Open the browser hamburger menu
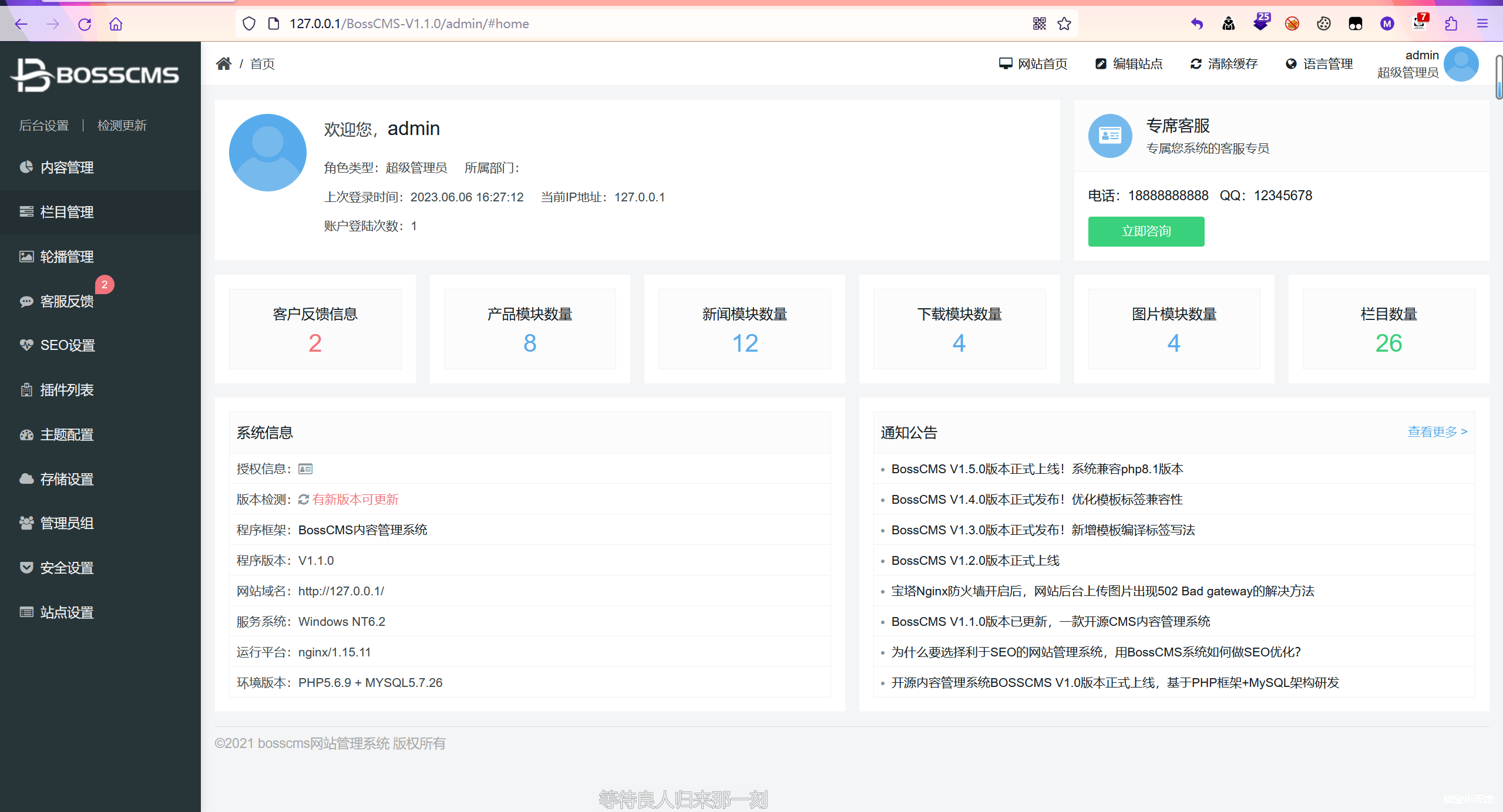 tap(1482, 23)
